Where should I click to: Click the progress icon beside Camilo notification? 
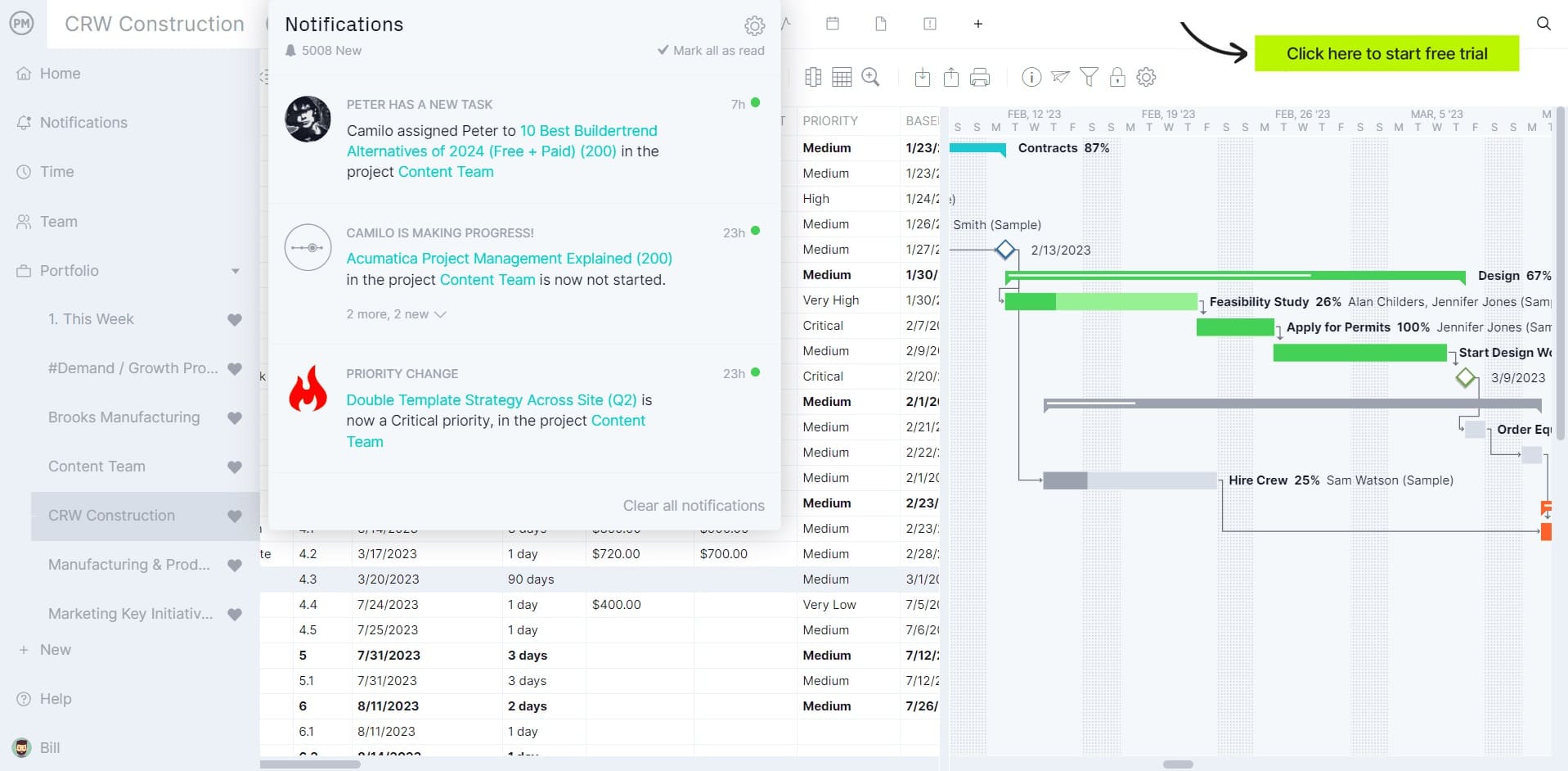[x=308, y=247]
